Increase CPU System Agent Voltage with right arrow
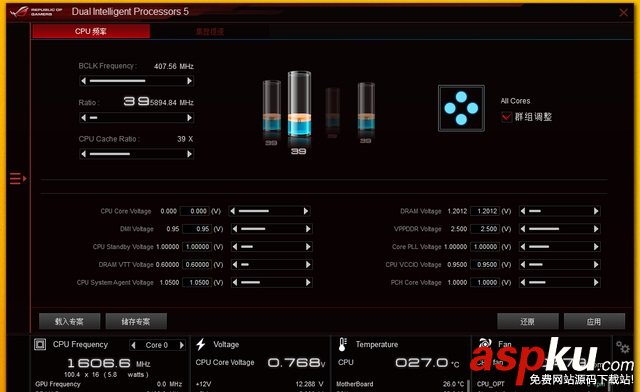Viewport: 640px width, 392px height. (x=308, y=283)
